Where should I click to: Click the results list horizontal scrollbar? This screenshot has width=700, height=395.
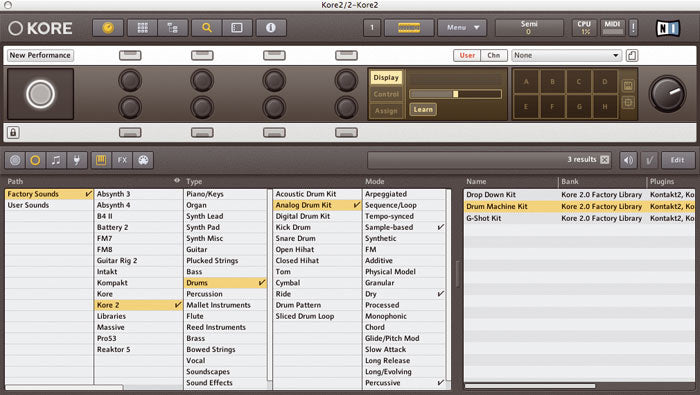pyautogui.click(x=530, y=386)
